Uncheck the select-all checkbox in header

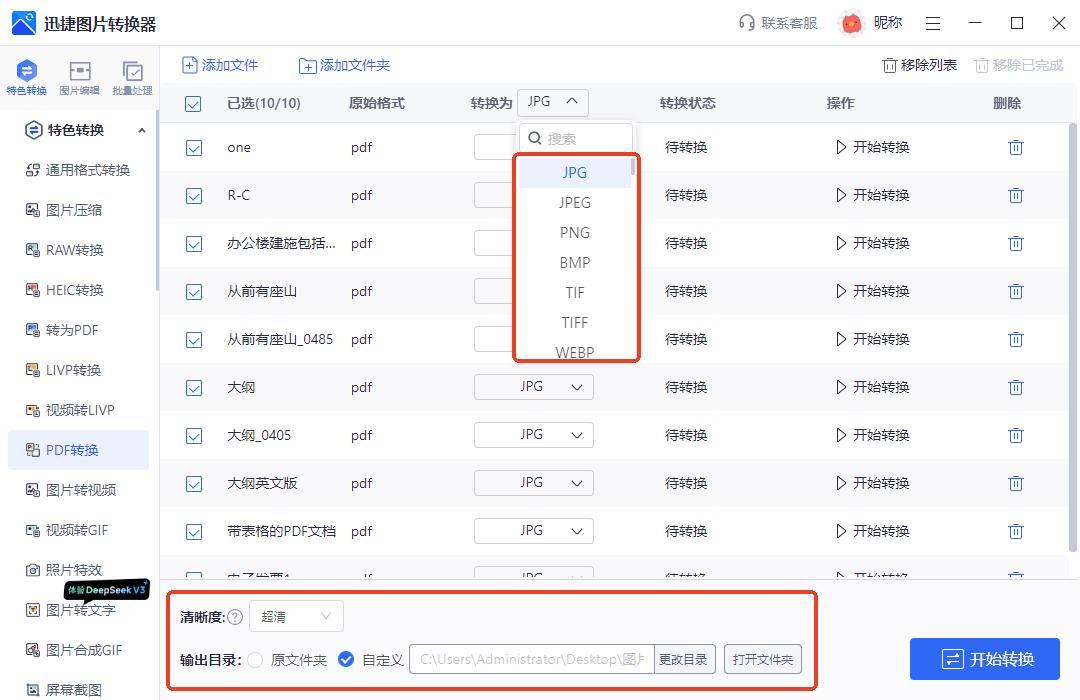[193, 104]
